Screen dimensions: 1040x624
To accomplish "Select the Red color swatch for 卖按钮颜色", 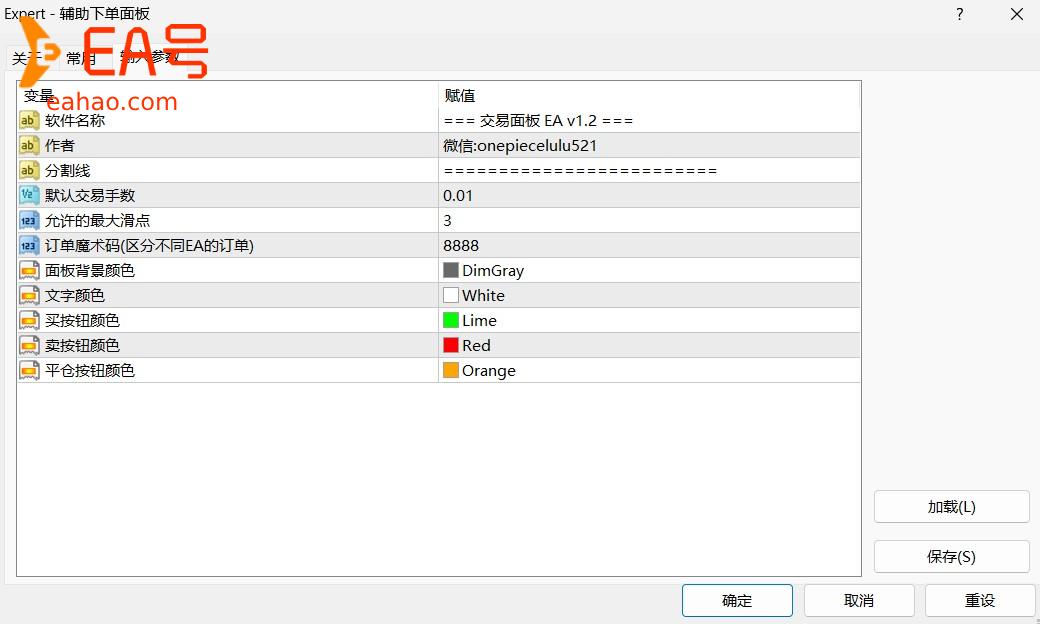I will (x=451, y=346).
